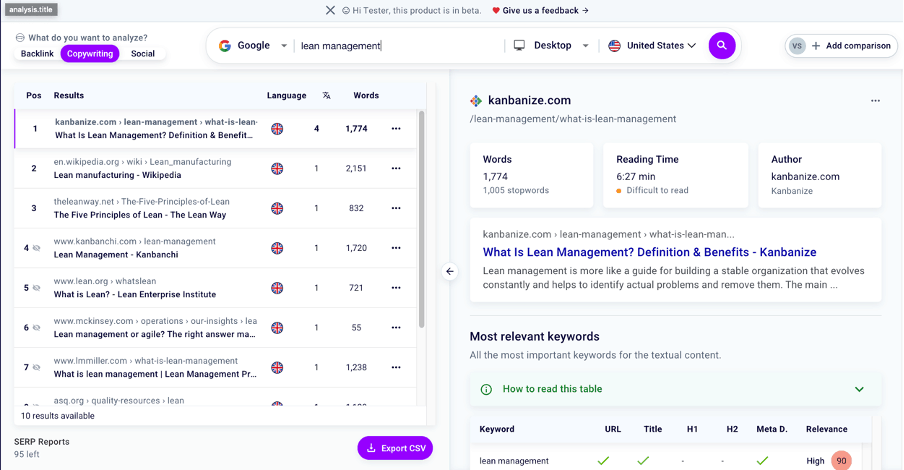This screenshot has height=470, width=904.
Task: Open the United States country dropdown
Action: pos(652,46)
